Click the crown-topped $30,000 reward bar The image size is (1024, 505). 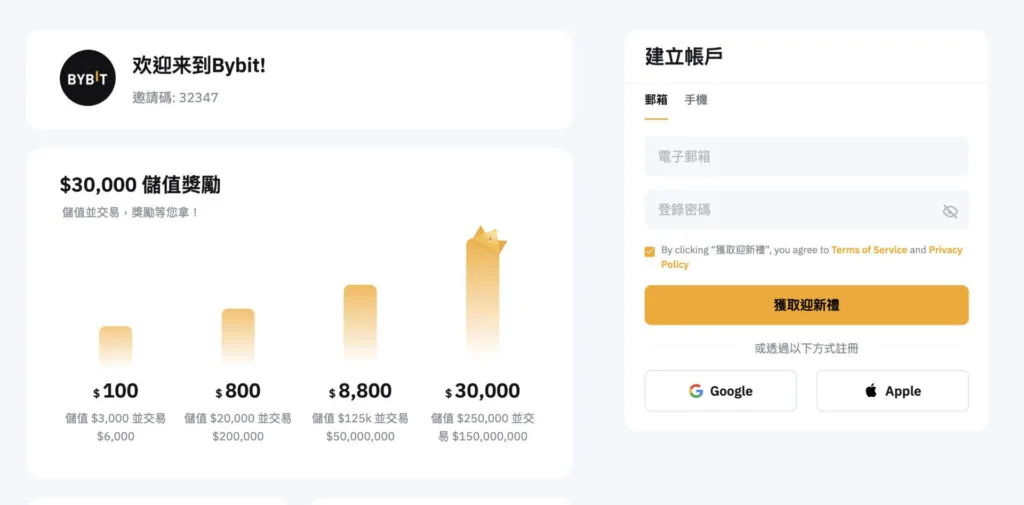485,295
